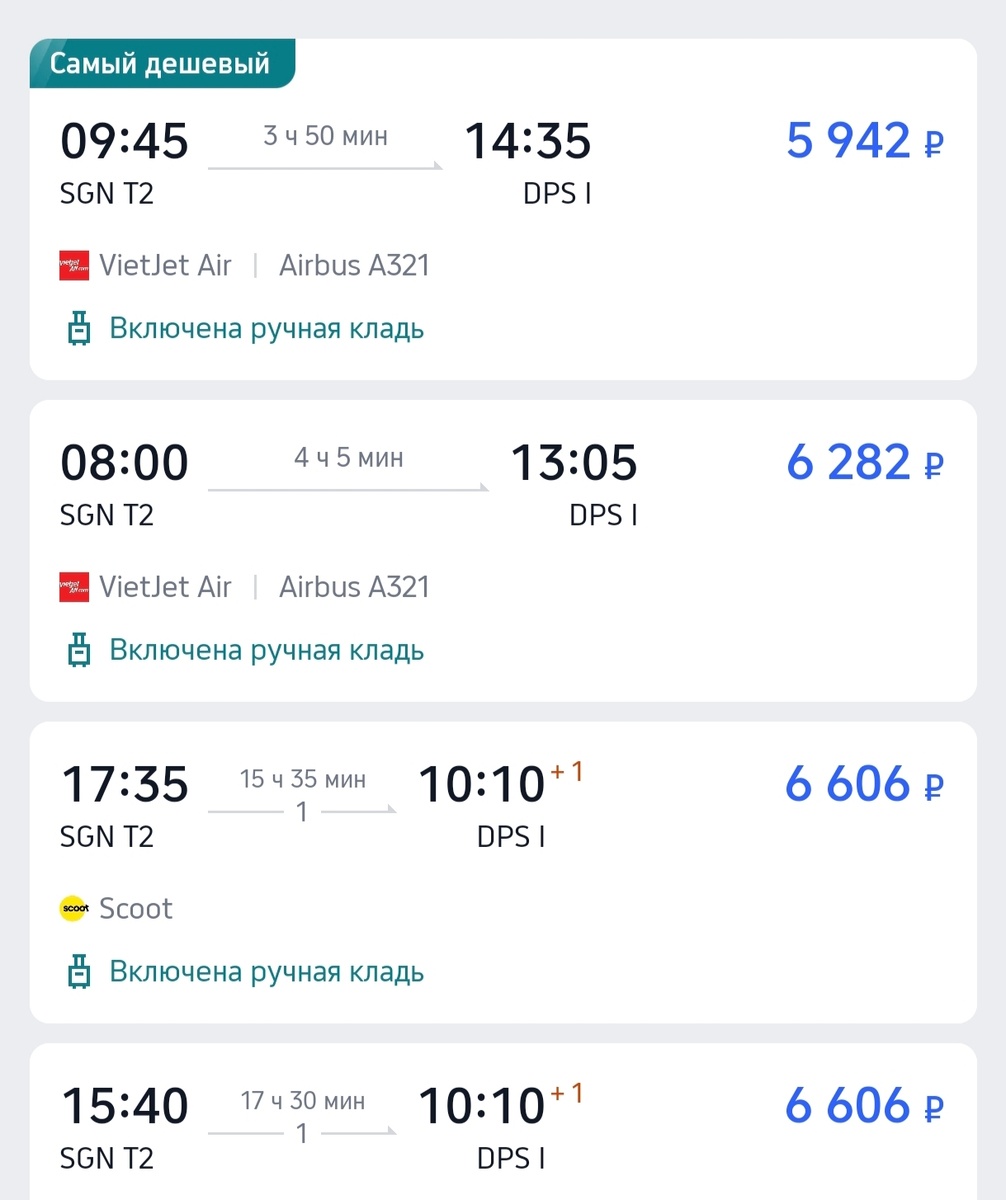
Task: Tap the 6 606 ₽ price of 15:40 flight
Action: click(x=864, y=1106)
